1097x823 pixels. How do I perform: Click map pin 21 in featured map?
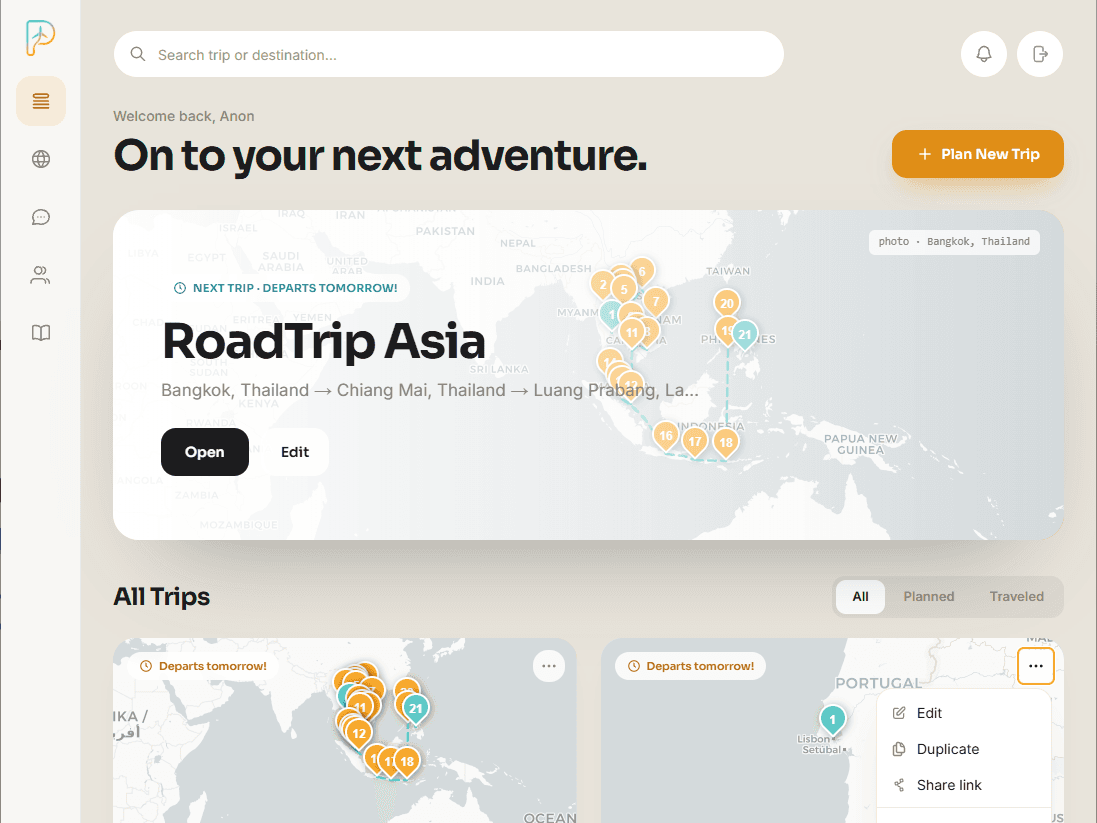pos(745,335)
